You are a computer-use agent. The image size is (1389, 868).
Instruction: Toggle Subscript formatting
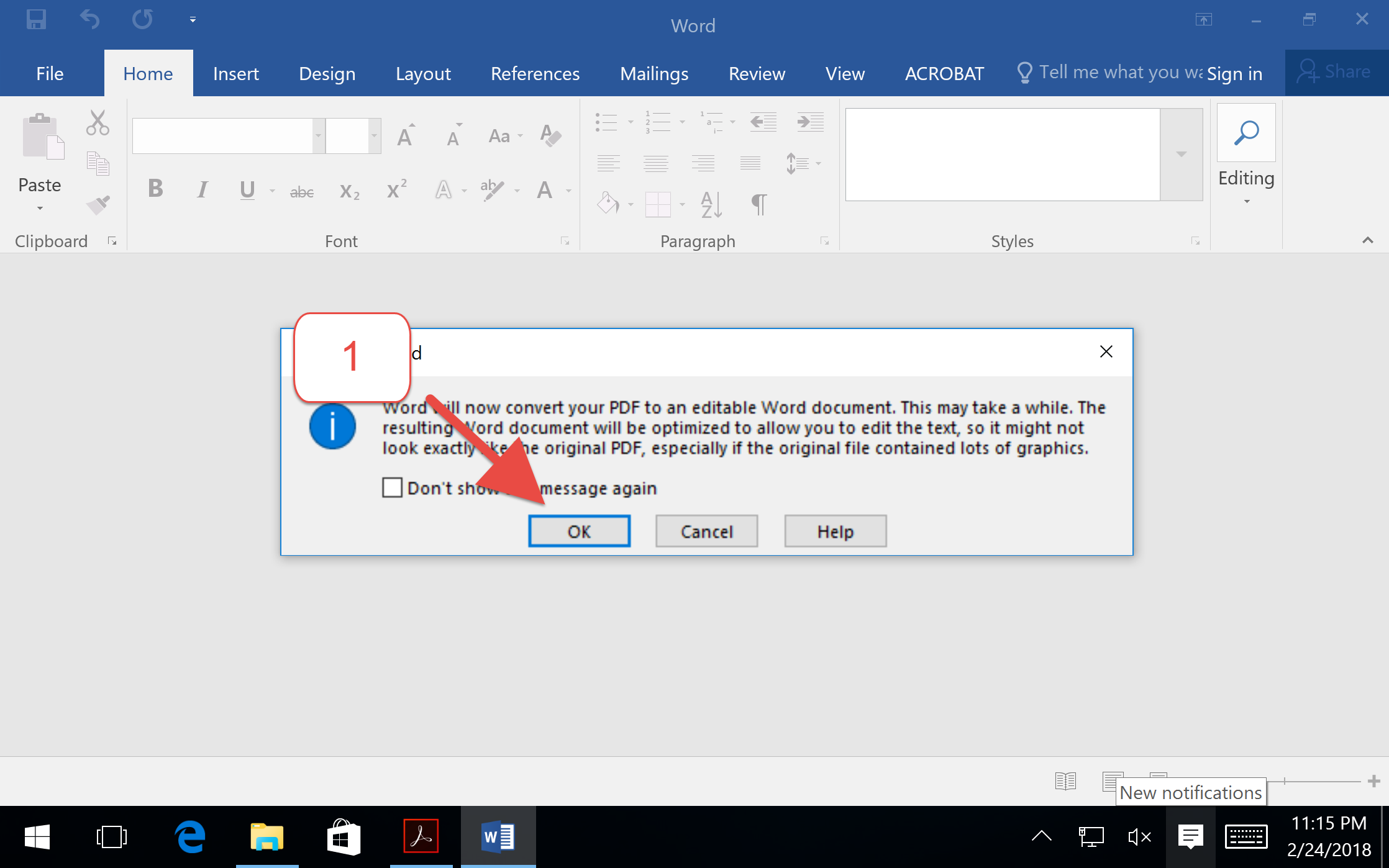pyautogui.click(x=349, y=191)
